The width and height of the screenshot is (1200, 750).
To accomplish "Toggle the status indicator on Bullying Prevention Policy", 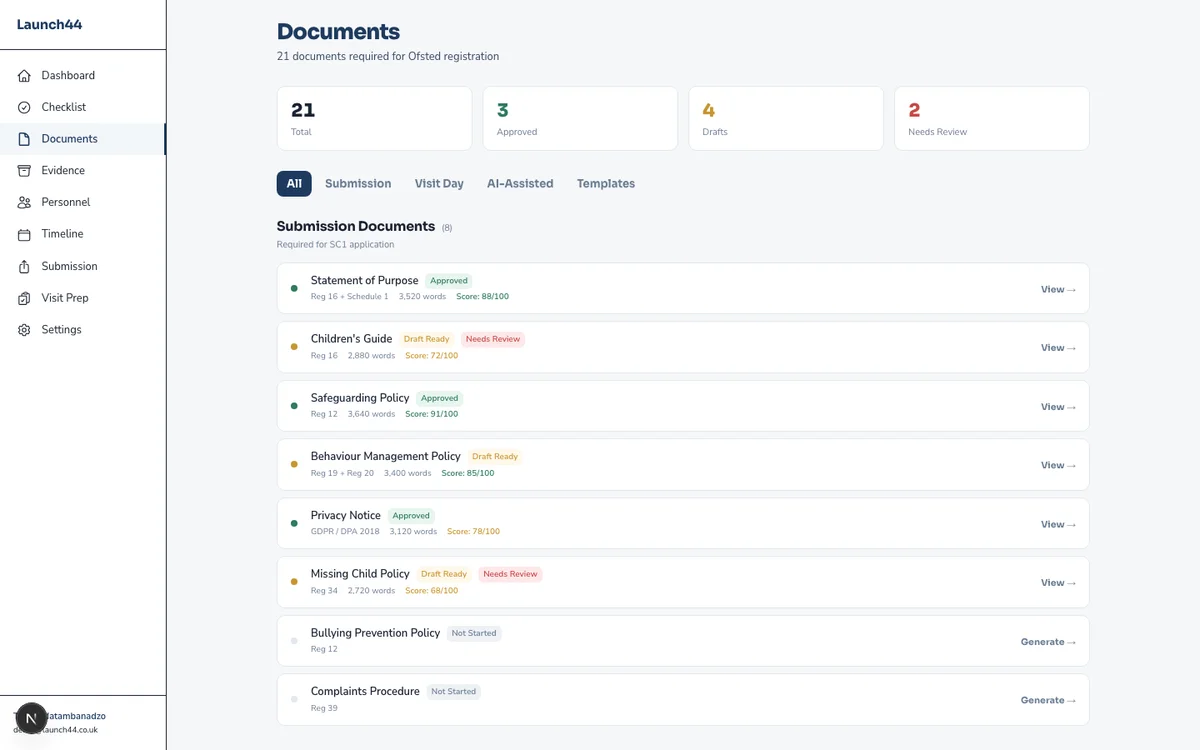I will [x=294, y=640].
